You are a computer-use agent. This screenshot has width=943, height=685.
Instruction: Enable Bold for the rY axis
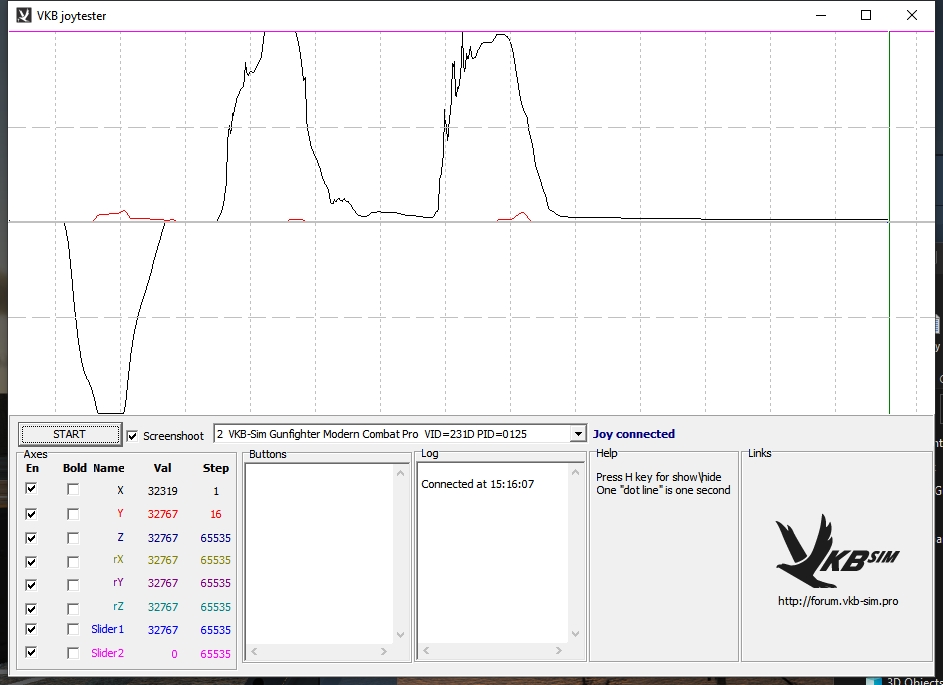tap(73, 585)
